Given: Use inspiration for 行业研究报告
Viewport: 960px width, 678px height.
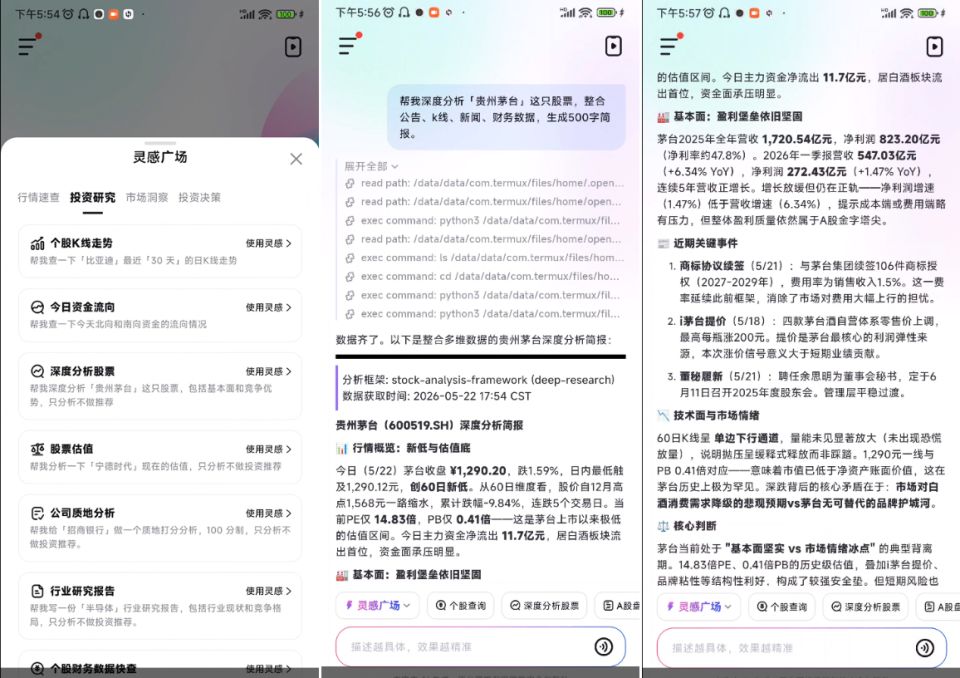Looking at the screenshot, I should pyautogui.click(x=268, y=591).
